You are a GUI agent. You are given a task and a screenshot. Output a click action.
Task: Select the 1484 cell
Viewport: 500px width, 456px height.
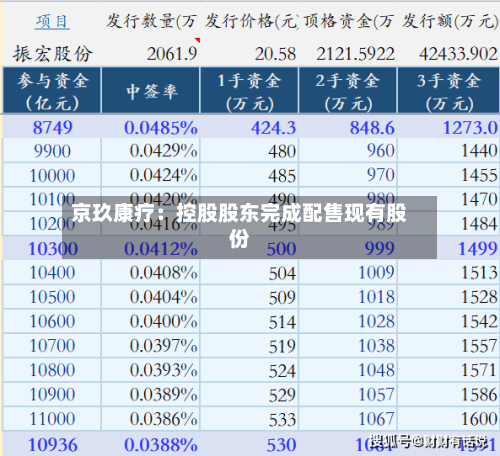tap(449, 223)
